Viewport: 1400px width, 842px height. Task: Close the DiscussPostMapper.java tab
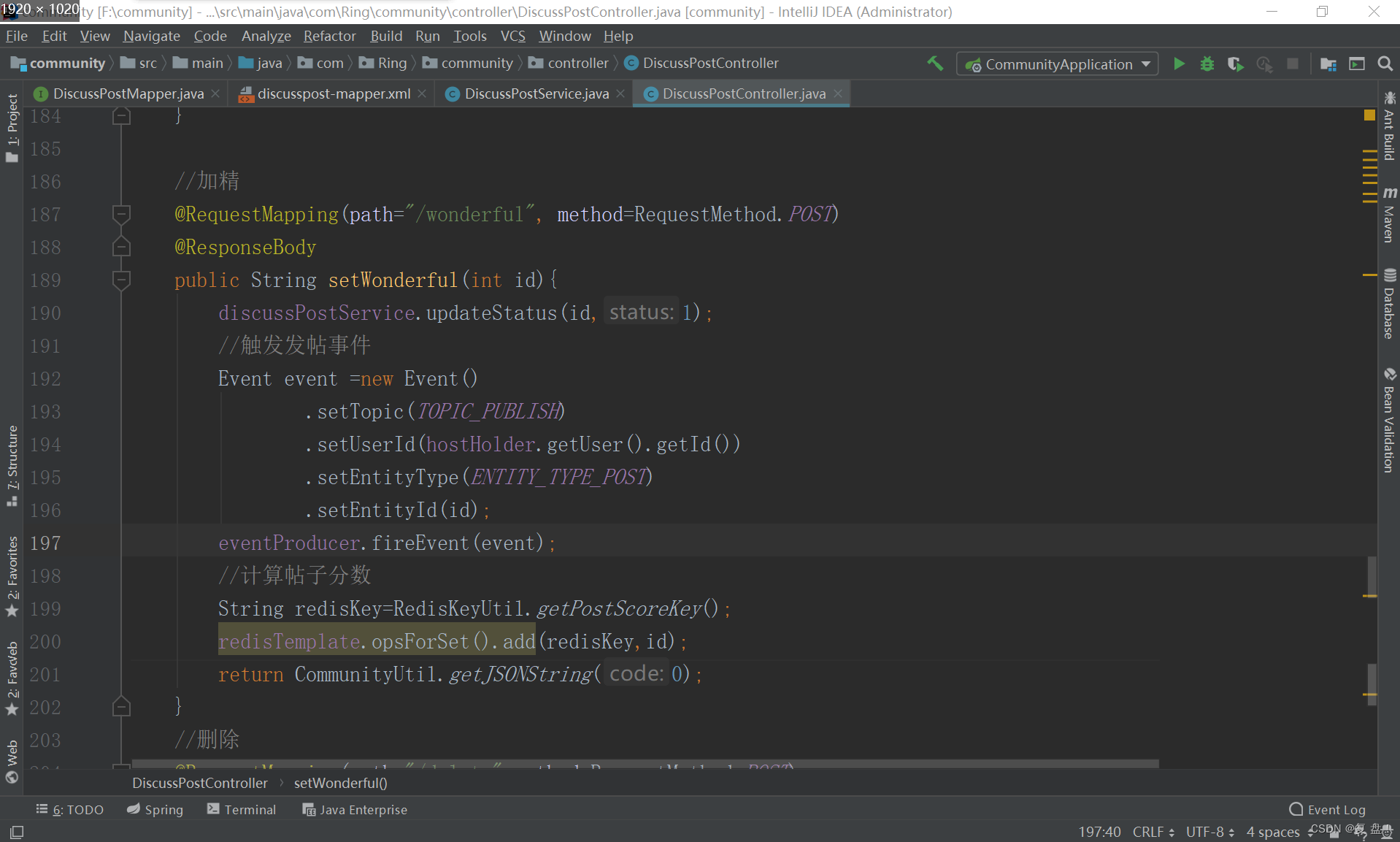pyautogui.click(x=215, y=93)
